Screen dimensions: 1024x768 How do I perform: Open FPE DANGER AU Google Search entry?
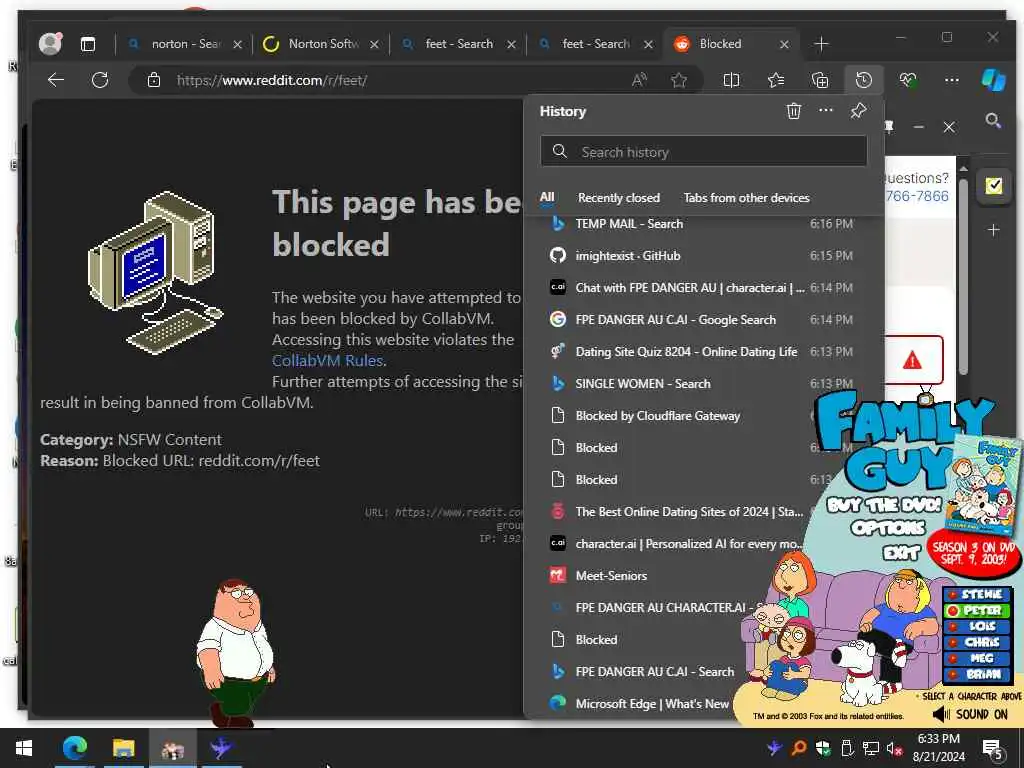click(x=703, y=320)
